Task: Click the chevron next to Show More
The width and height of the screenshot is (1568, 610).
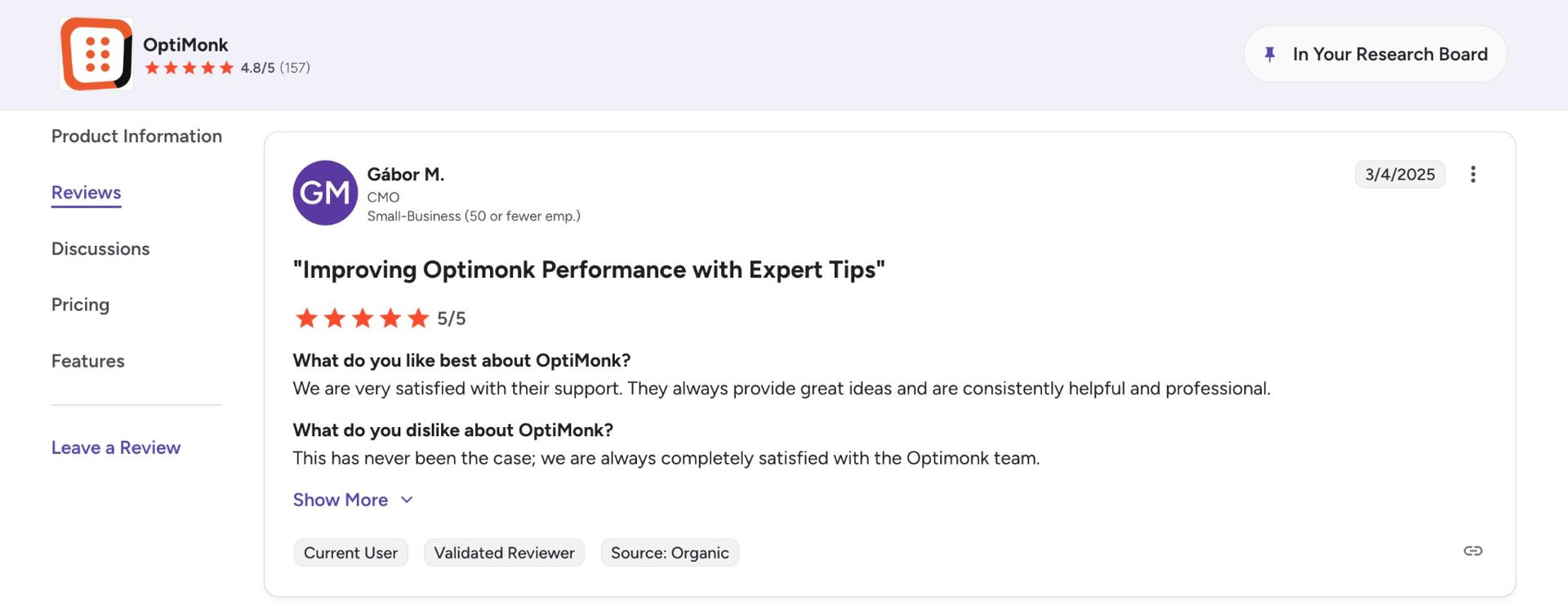Action: [407, 500]
